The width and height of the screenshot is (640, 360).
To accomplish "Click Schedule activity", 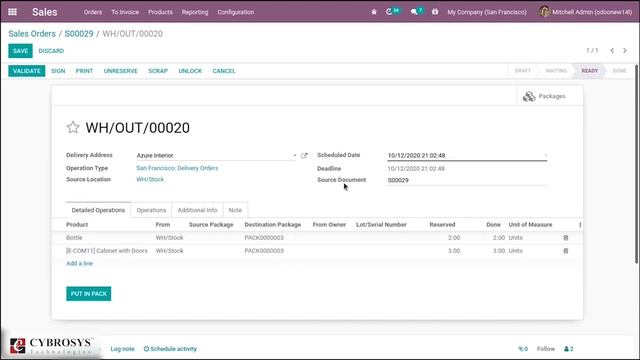I will 170,349.
